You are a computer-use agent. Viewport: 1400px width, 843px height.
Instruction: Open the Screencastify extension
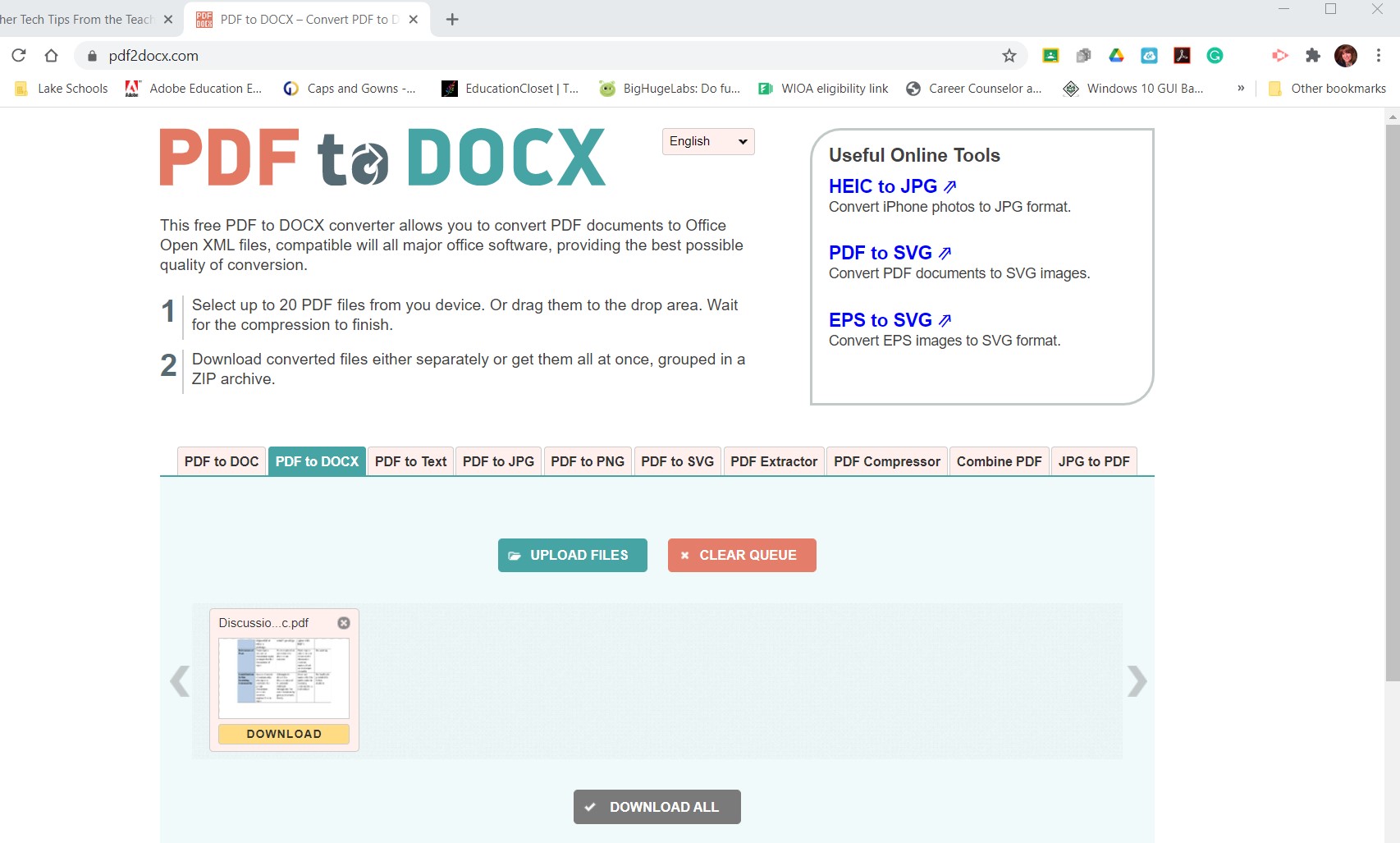[1279, 55]
